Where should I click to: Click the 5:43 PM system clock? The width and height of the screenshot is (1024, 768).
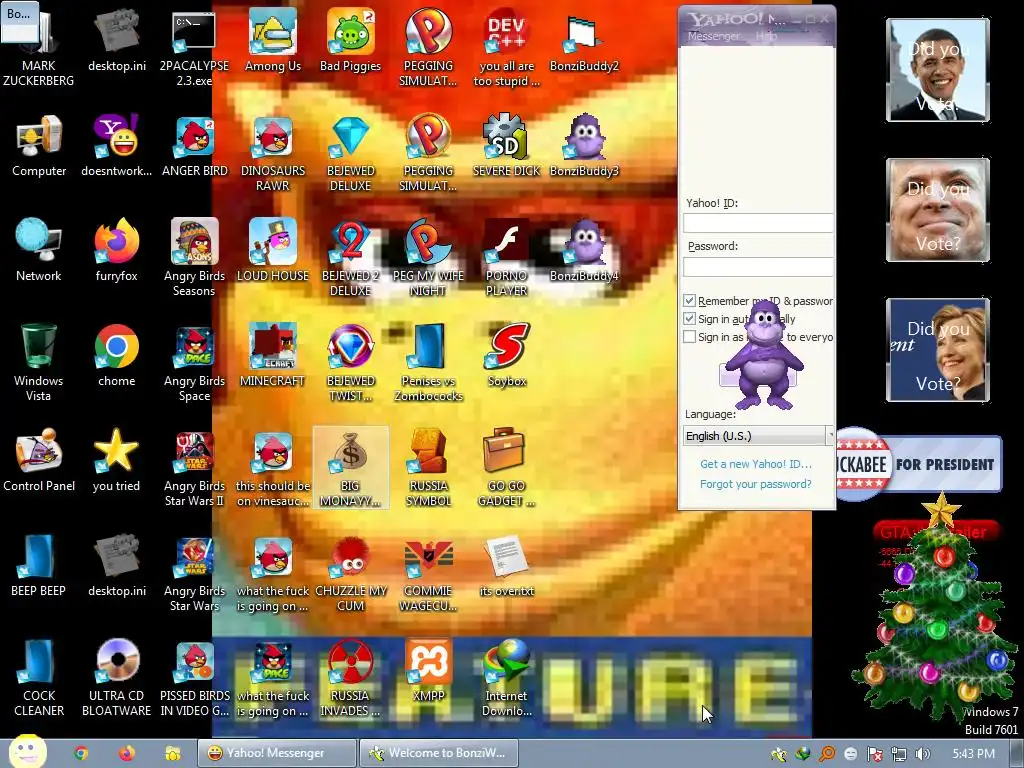tap(973, 754)
